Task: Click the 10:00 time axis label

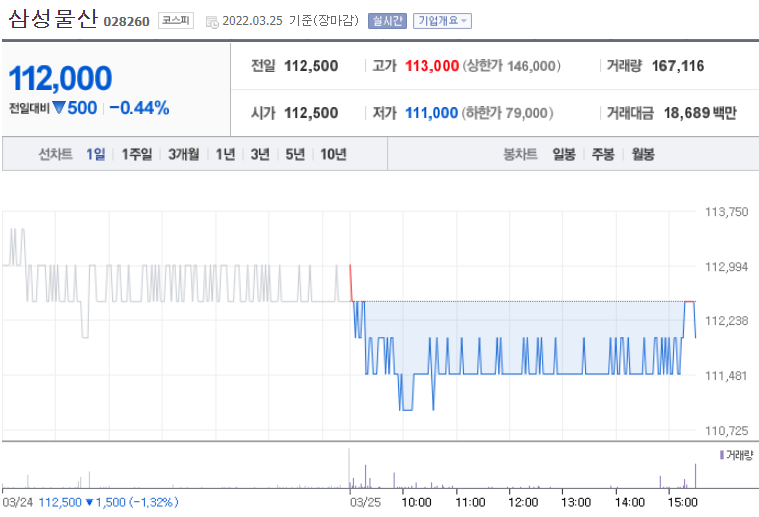Action: coord(416,502)
